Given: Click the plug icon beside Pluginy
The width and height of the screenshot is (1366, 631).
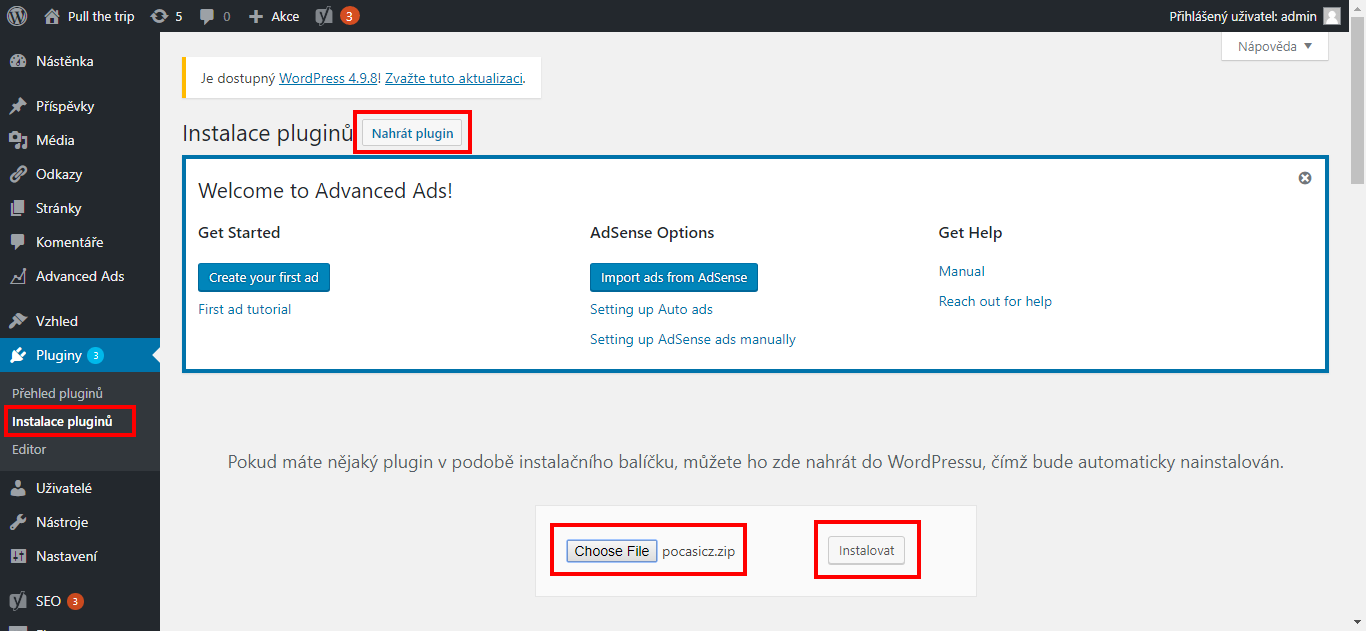Looking at the screenshot, I should [18, 355].
